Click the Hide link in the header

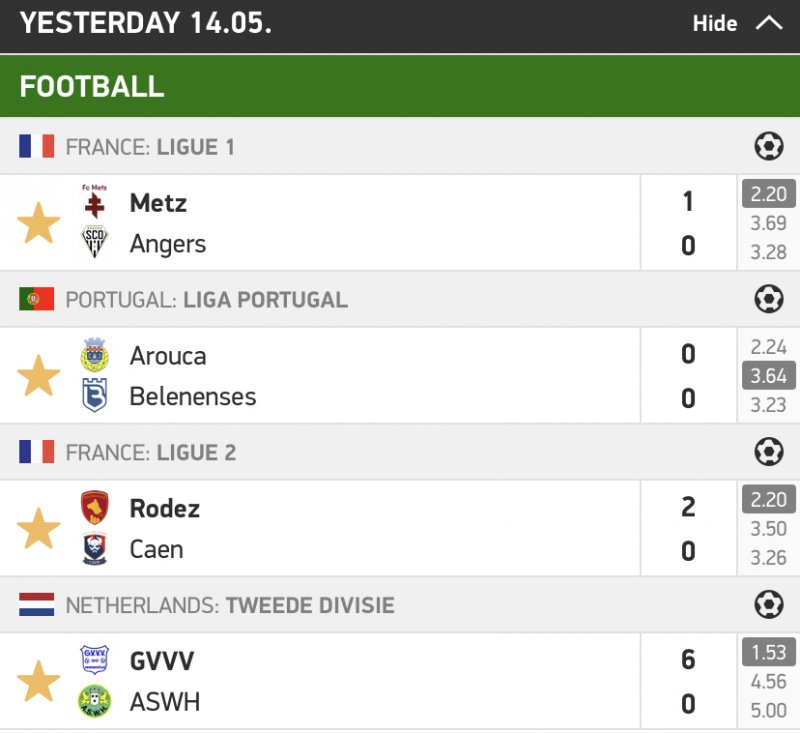pyautogui.click(x=715, y=23)
